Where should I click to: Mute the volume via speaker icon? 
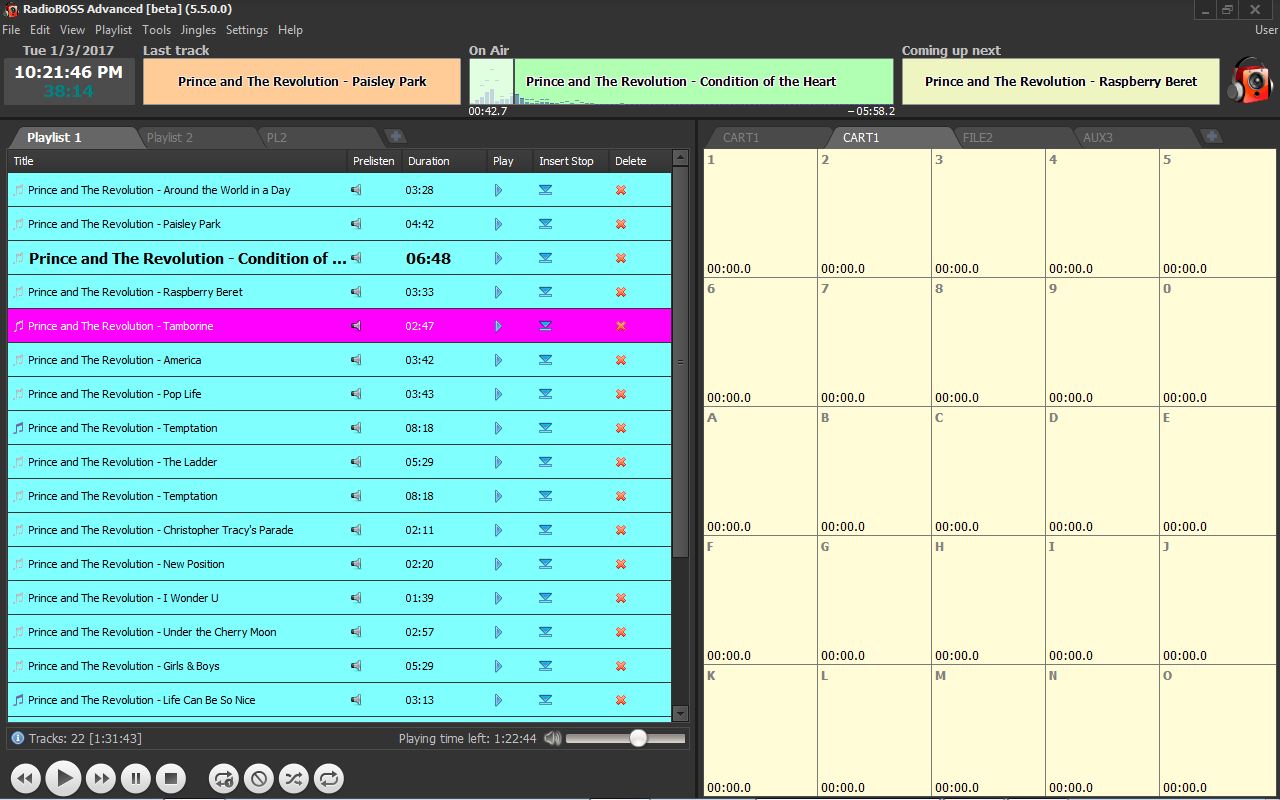(x=553, y=738)
